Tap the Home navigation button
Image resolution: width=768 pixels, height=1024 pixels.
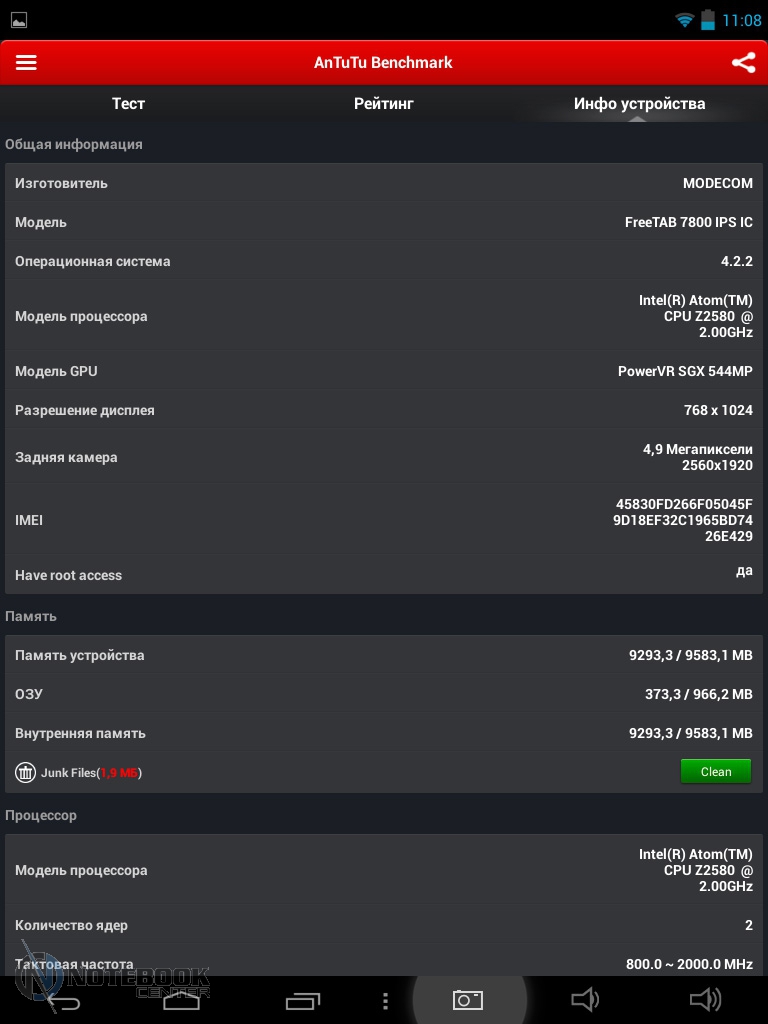[180, 1000]
